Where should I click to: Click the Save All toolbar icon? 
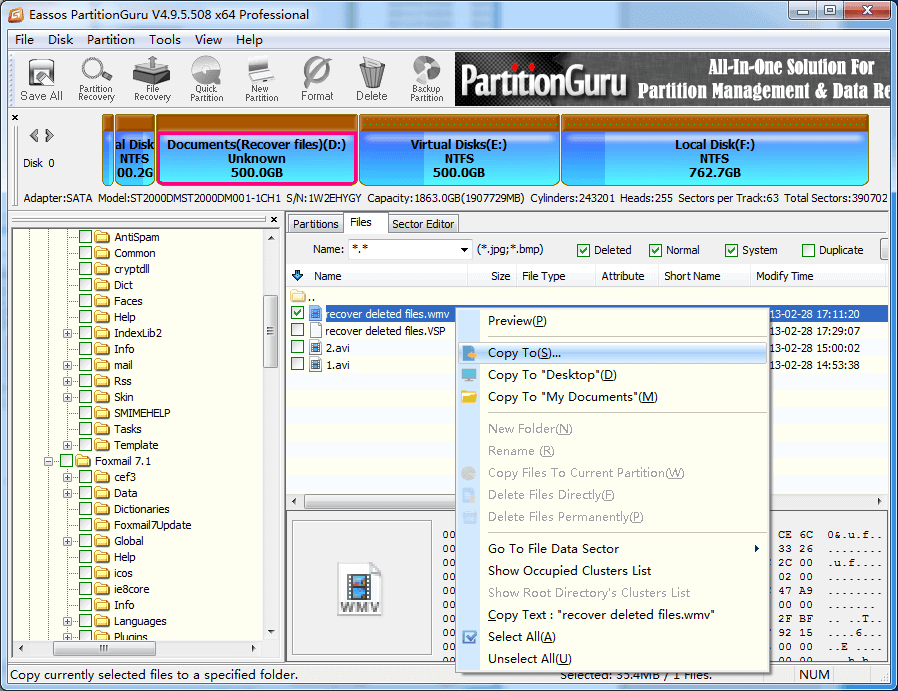pos(41,79)
